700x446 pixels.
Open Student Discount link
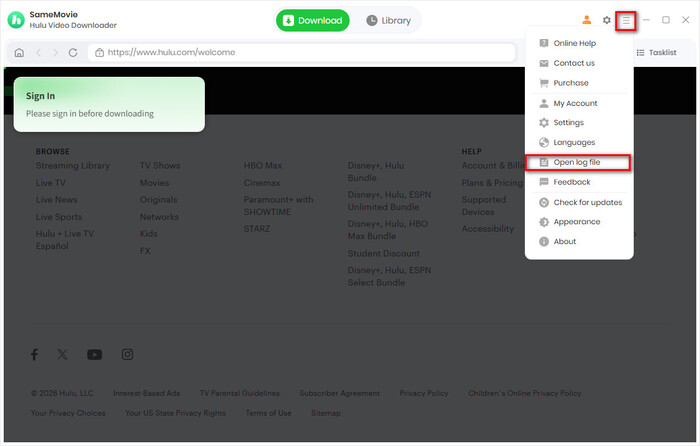point(383,254)
